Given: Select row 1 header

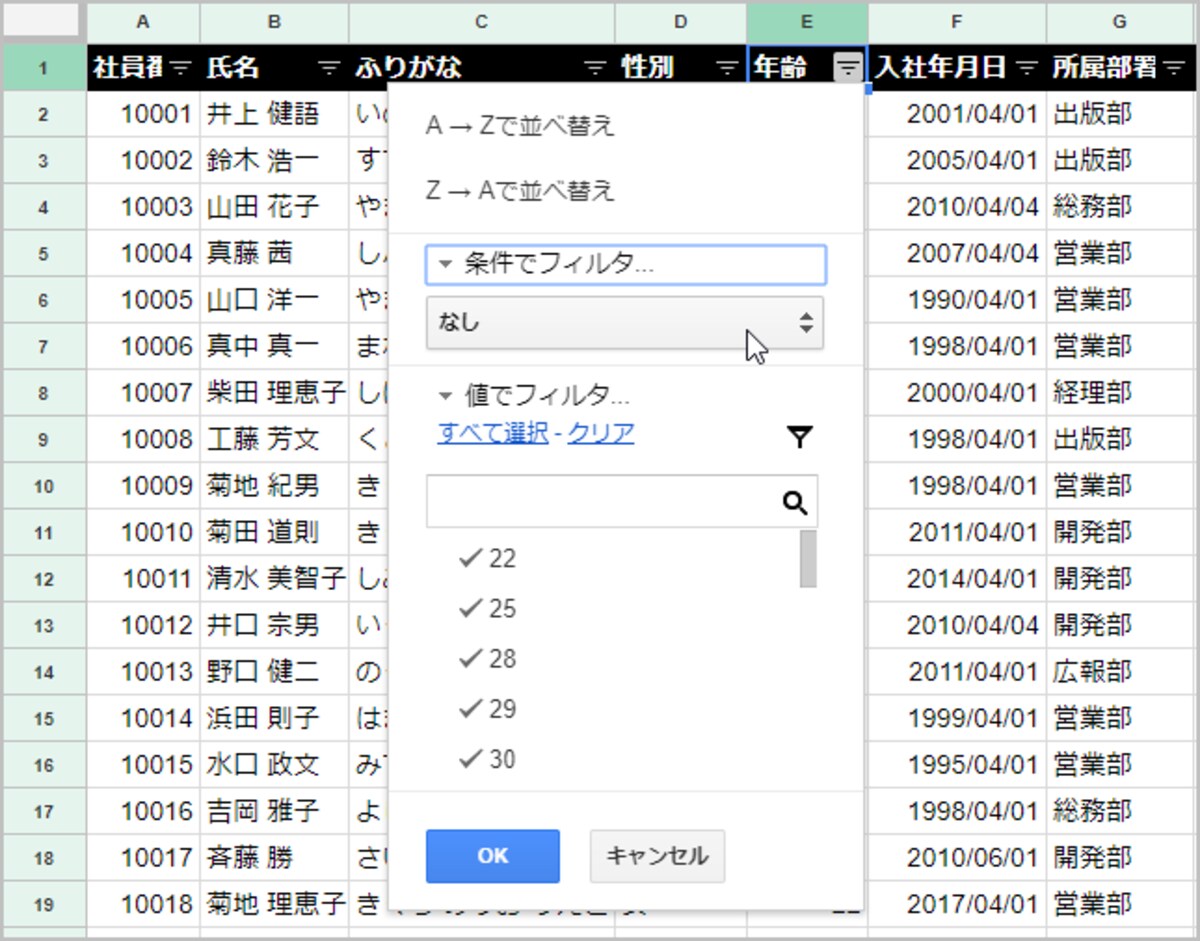Looking at the screenshot, I should (43, 68).
